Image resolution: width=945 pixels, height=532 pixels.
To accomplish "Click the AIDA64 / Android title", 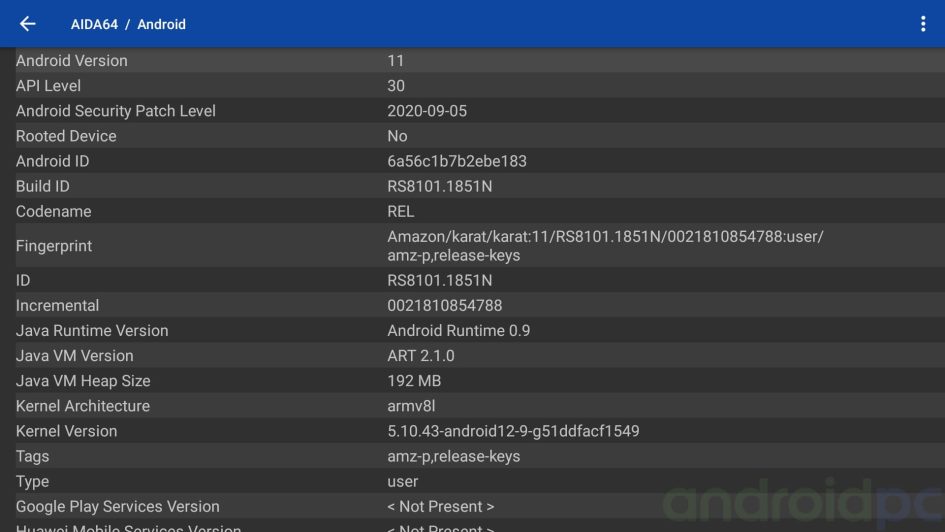I will 128,24.
